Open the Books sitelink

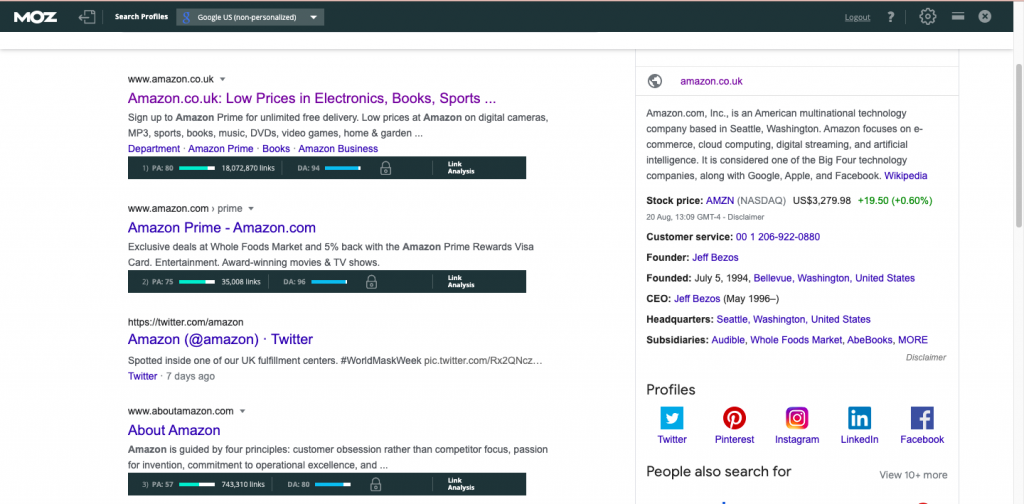(x=276, y=148)
